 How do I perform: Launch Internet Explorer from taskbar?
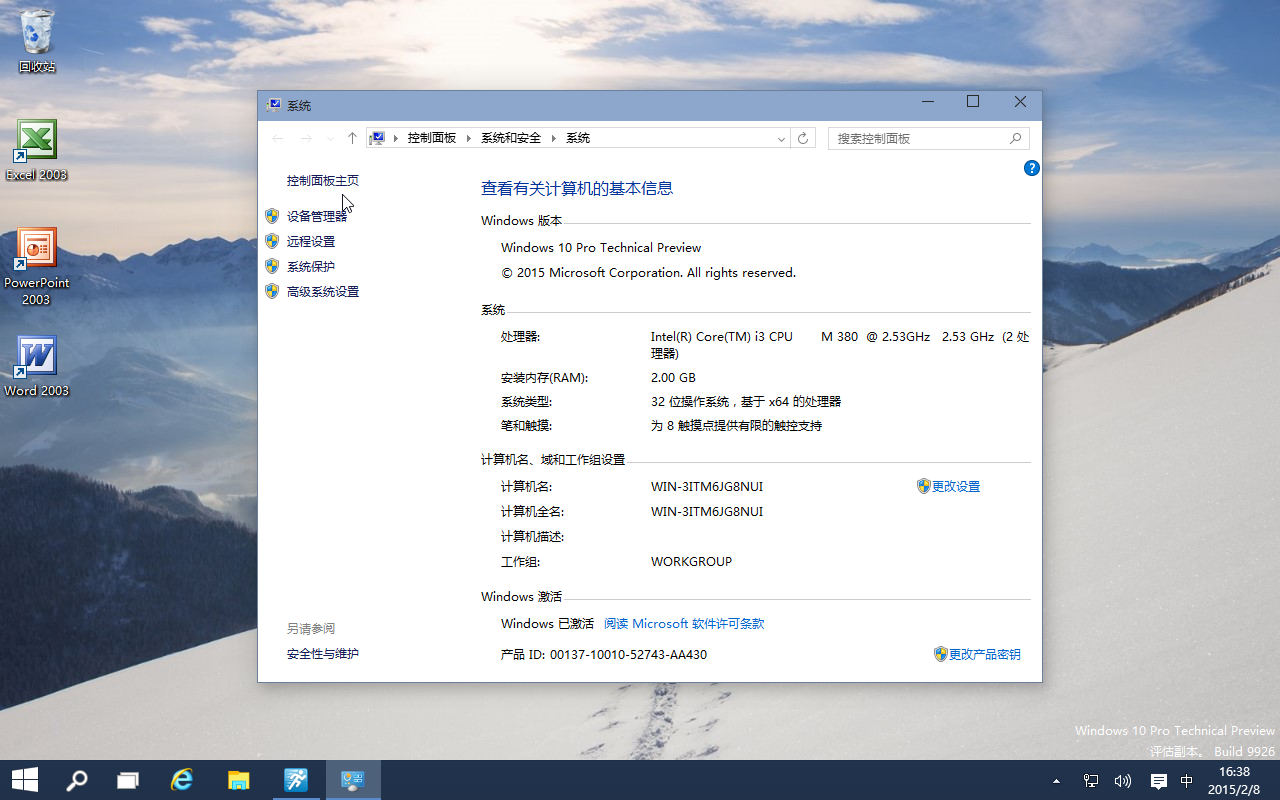[181, 780]
